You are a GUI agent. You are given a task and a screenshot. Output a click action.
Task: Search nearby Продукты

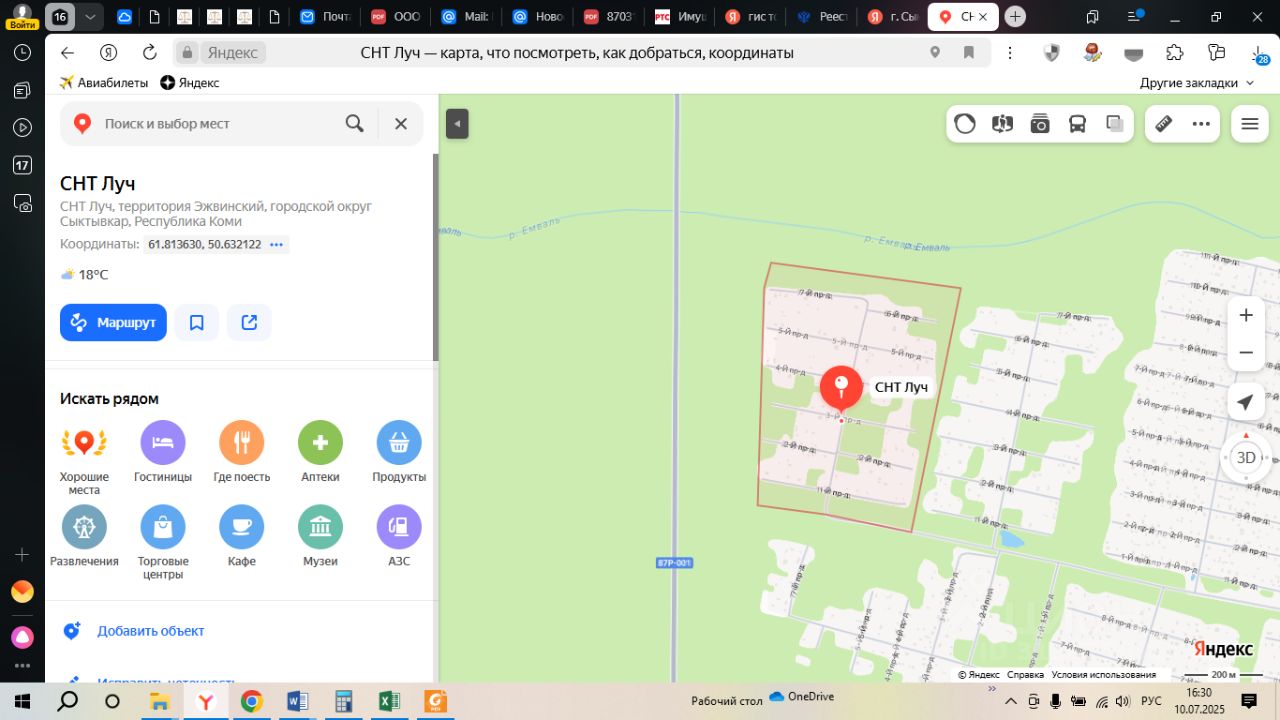pos(399,452)
